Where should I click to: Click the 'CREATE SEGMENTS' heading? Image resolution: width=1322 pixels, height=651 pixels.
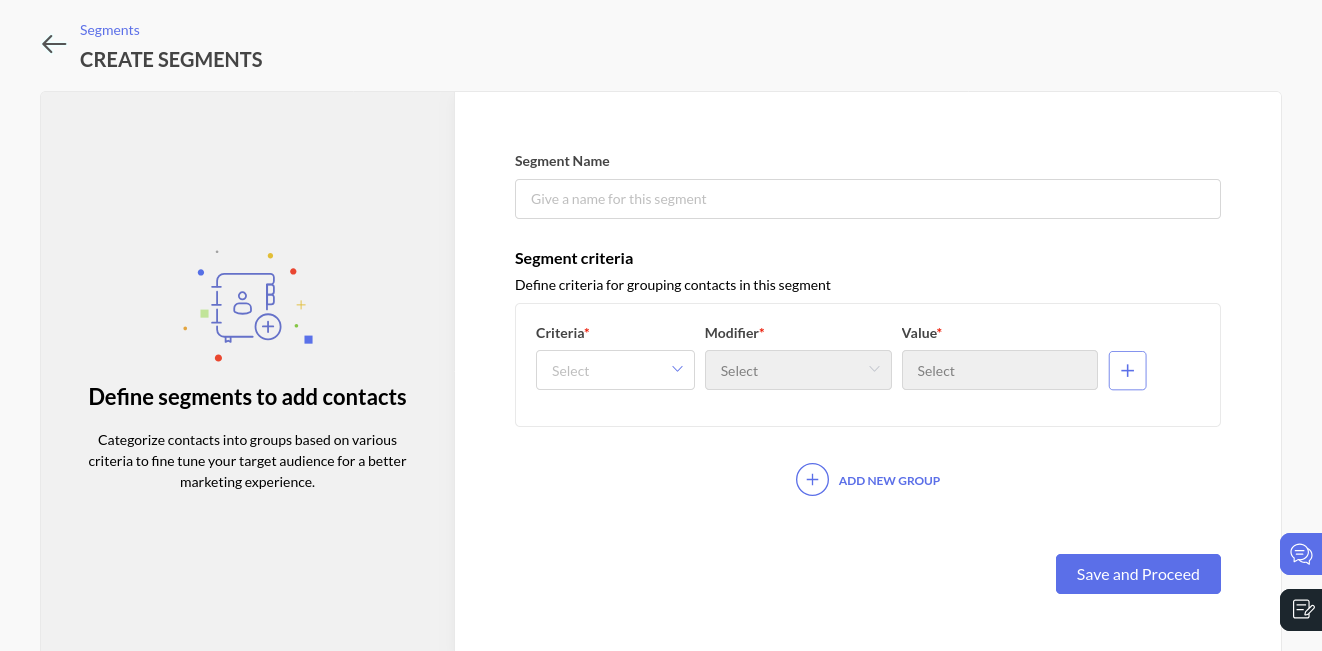171,60
